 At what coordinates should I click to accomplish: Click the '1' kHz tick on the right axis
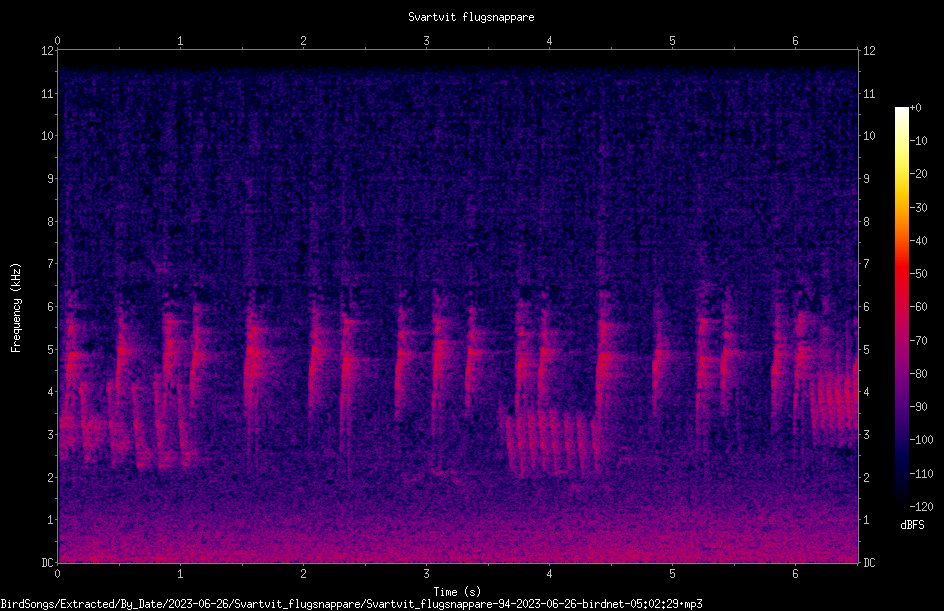pyautogui.click(x=866, y=520)
